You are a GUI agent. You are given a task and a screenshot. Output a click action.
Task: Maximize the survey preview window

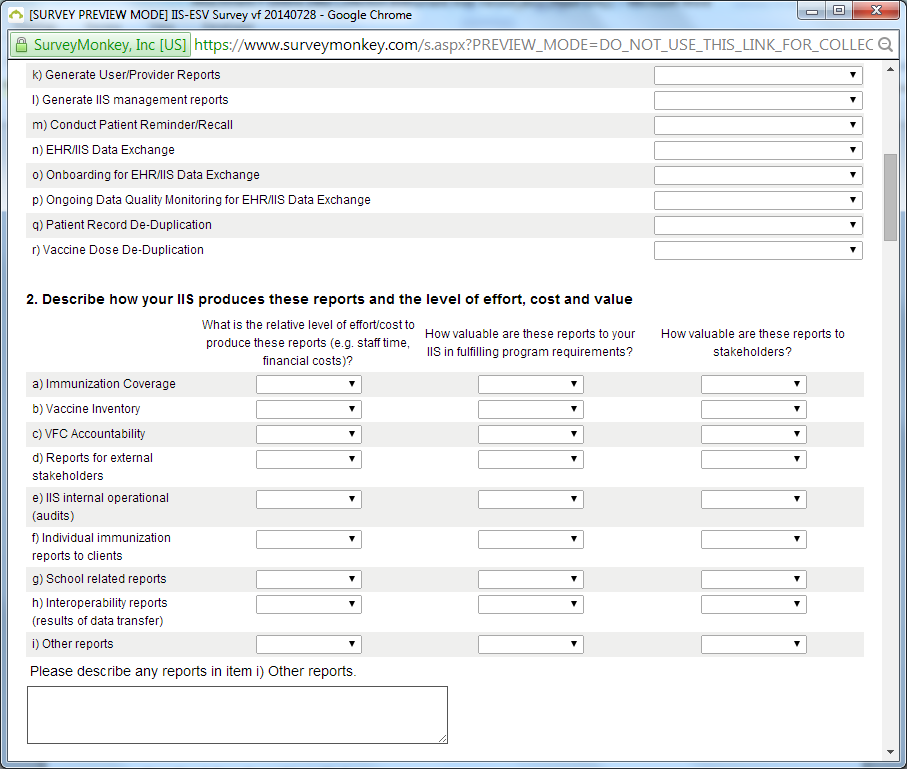838,11
